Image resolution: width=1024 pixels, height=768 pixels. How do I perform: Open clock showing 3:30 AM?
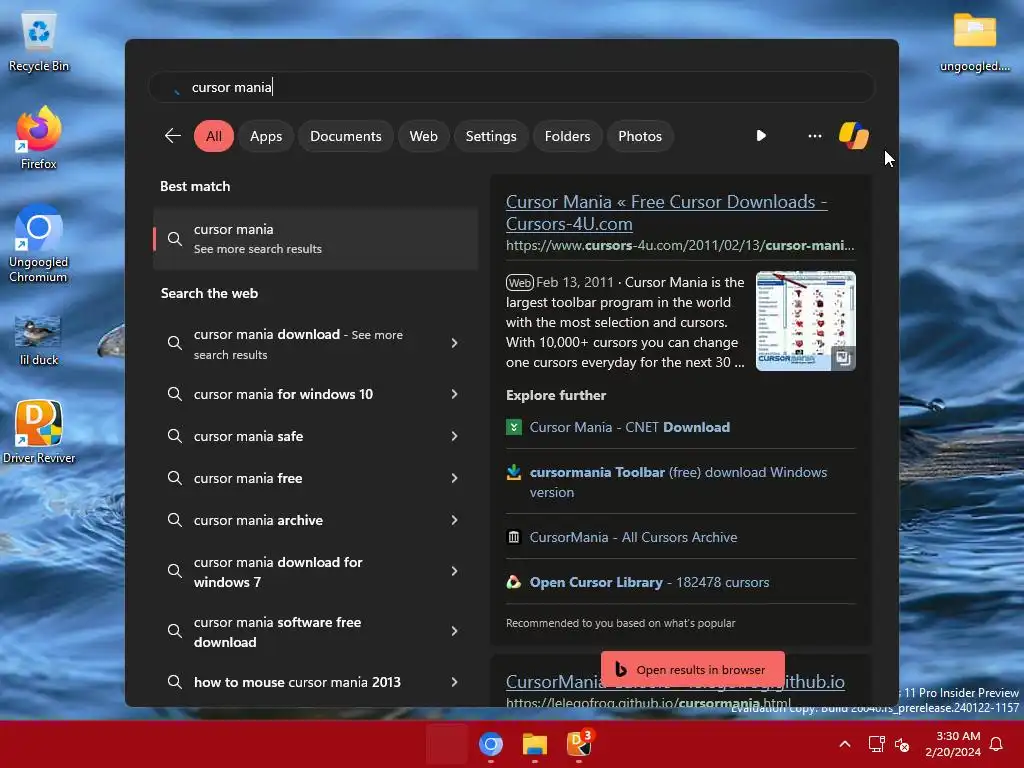pos(953,744)
